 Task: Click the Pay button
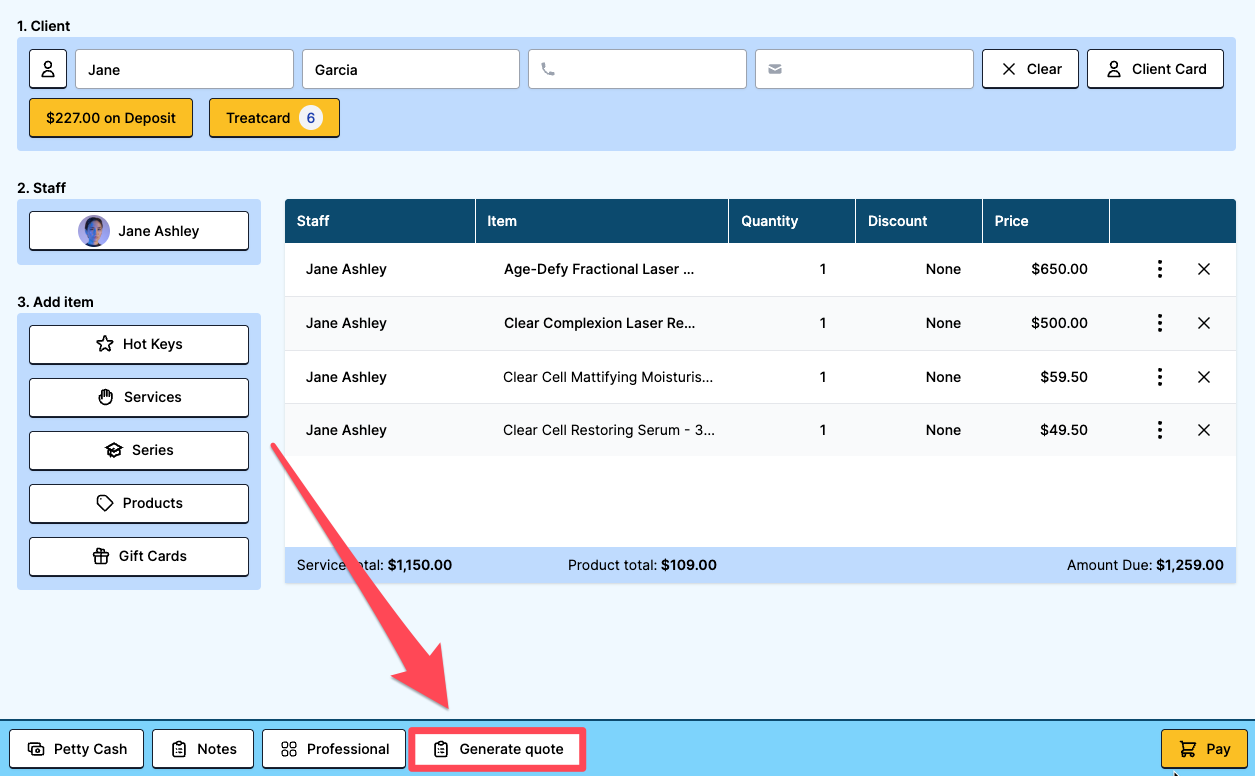1204,749
